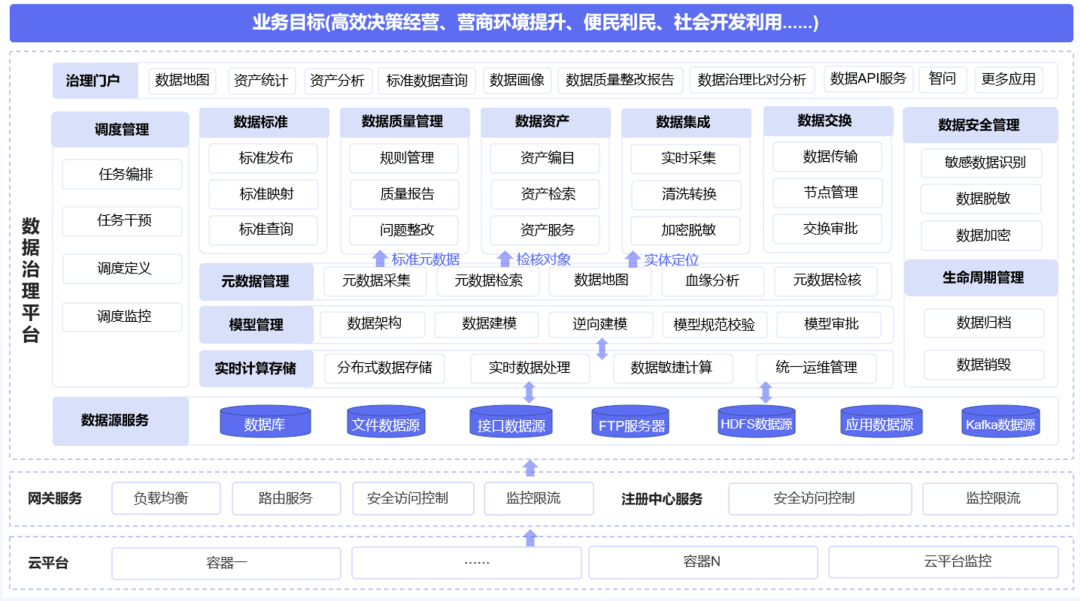Click 资产编目 box
This screenshot has width=1080, height=601.
click(545, 158)
